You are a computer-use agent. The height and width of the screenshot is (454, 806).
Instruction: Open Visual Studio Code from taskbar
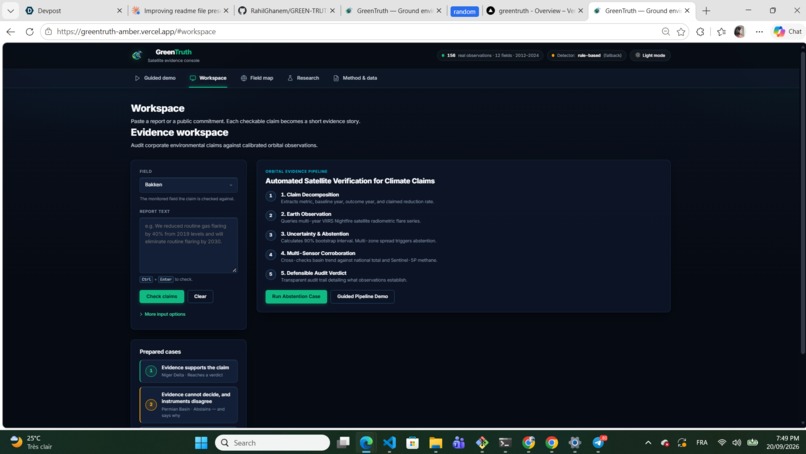(389, 443)
